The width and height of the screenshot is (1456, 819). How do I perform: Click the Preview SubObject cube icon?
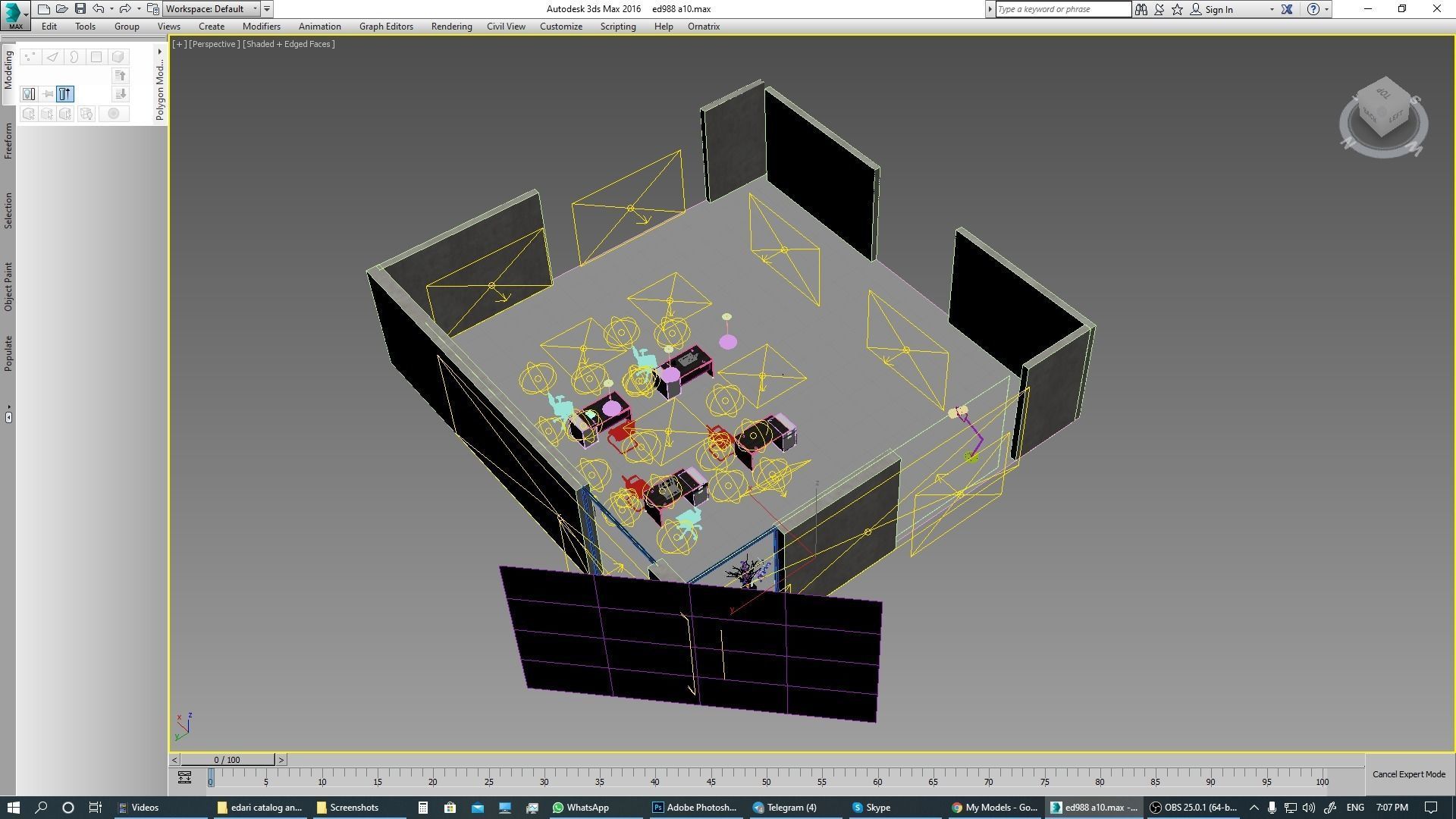point(47,114)
